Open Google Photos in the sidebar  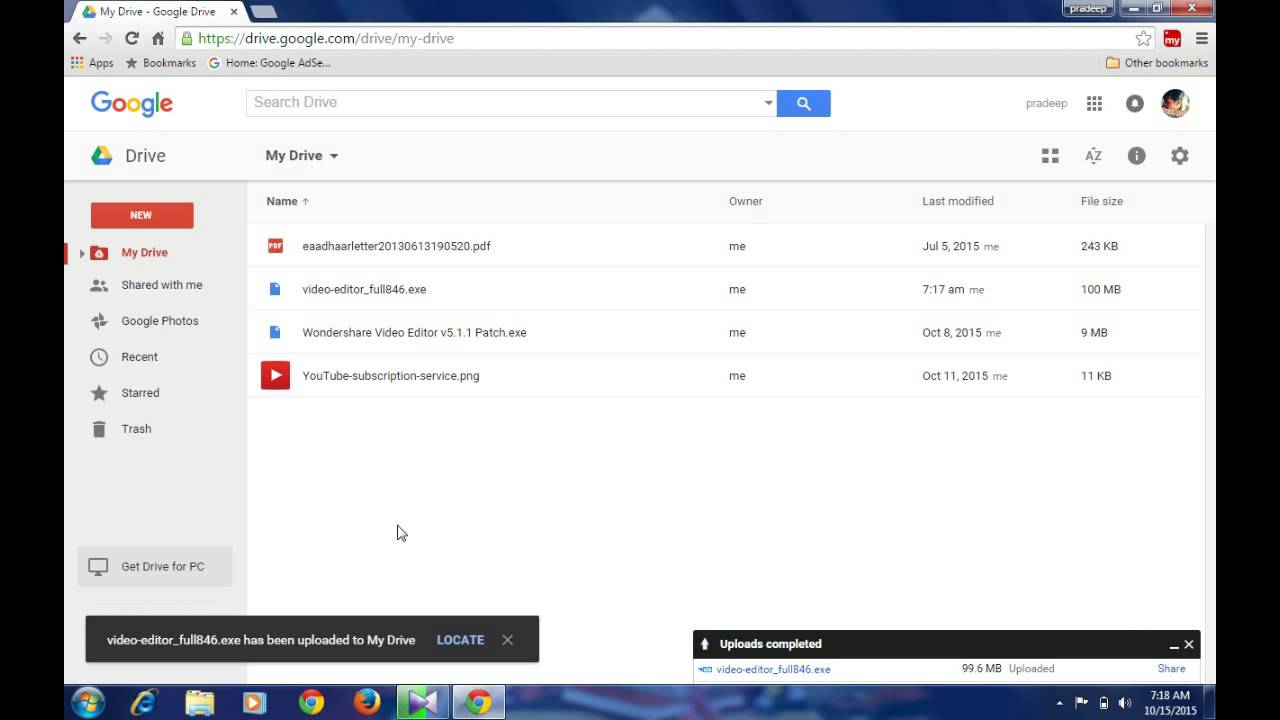(x=160, y=321)
